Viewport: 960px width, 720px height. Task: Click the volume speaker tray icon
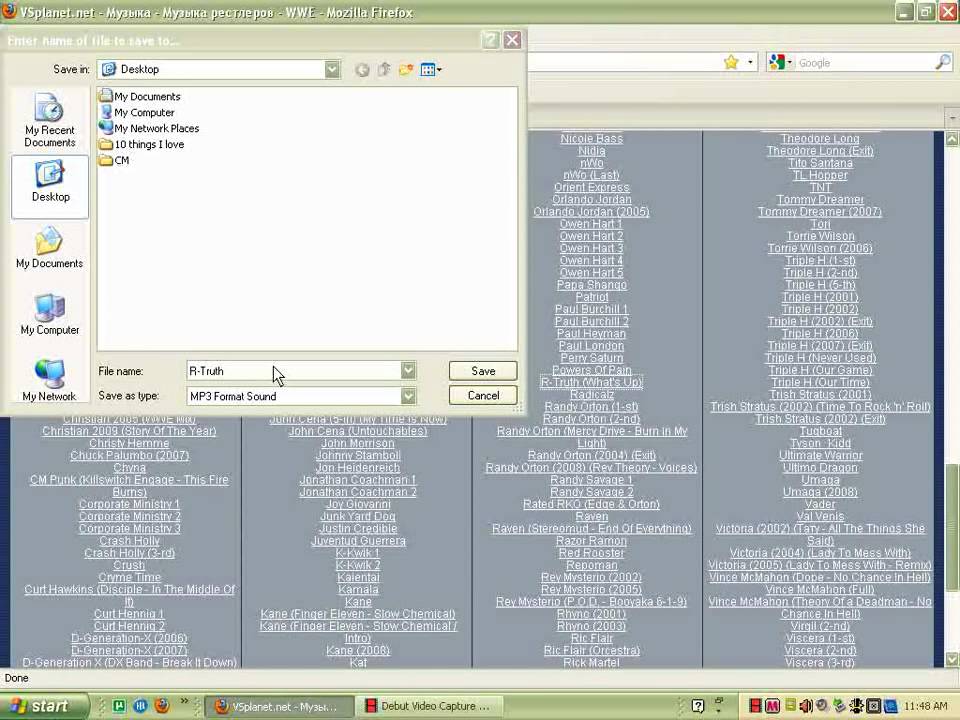point(806,706)
